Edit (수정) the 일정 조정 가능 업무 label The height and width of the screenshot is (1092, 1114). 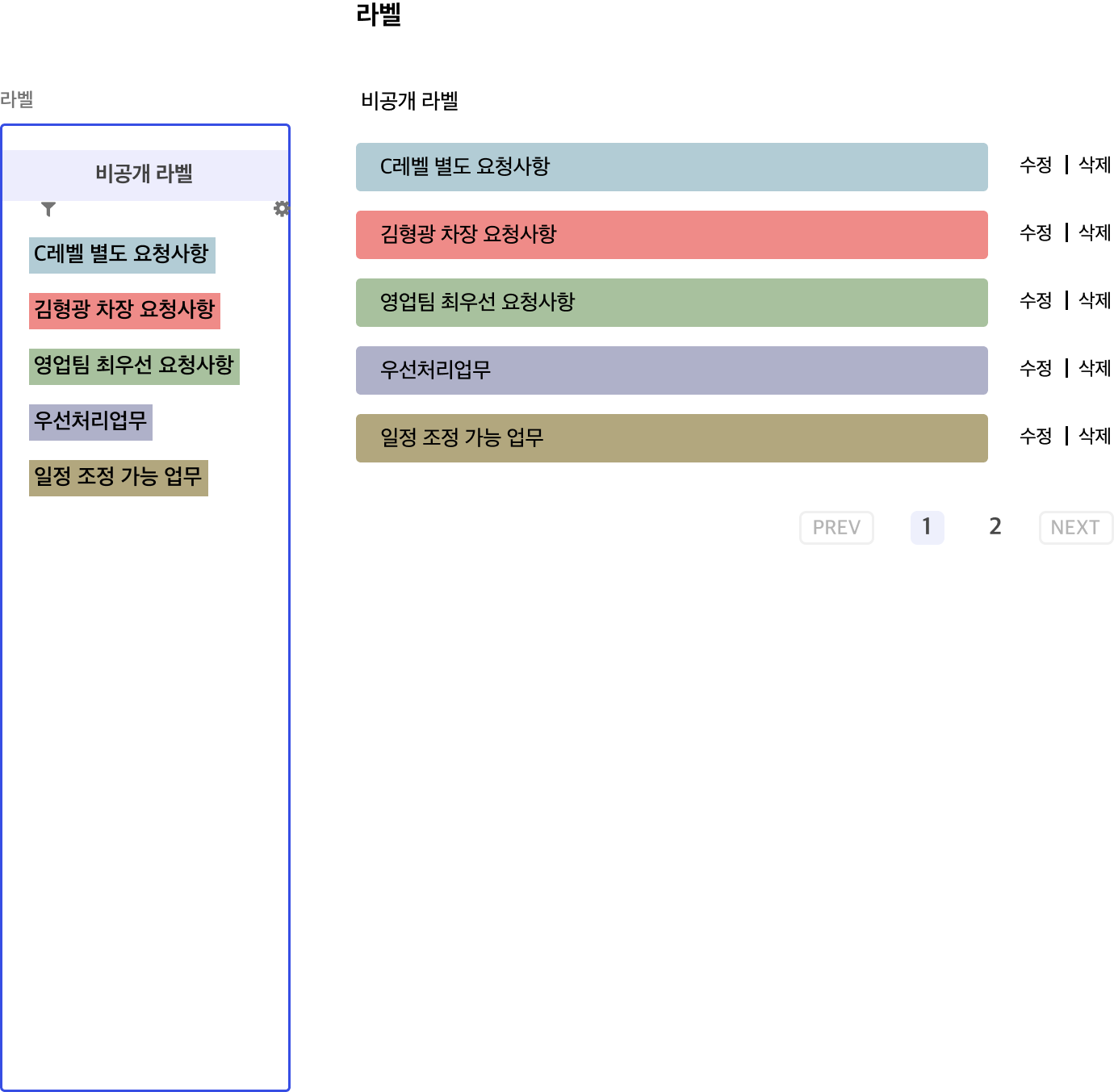(x=1036, y=437)
